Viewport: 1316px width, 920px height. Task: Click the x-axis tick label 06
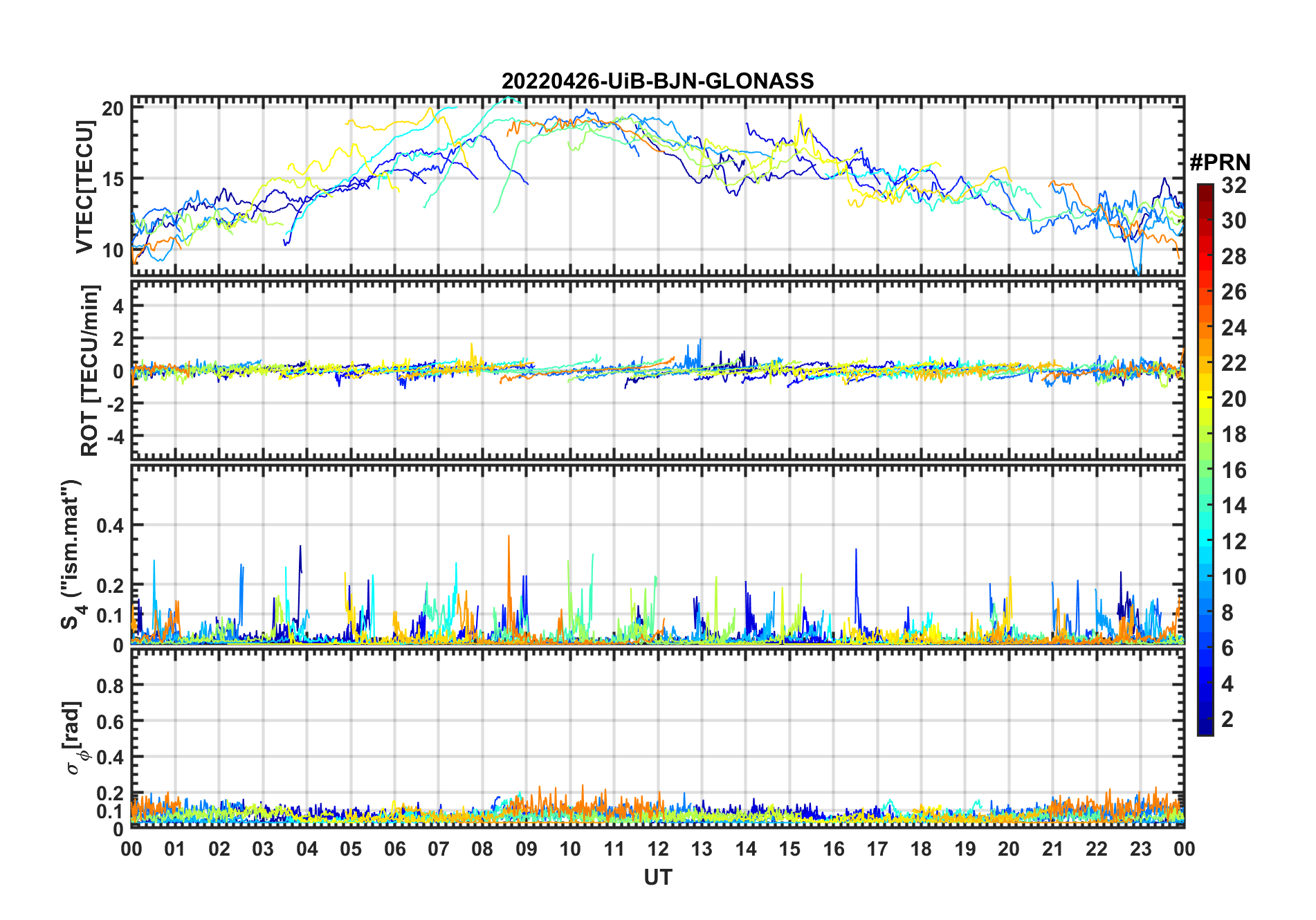(x=394, y=849)
